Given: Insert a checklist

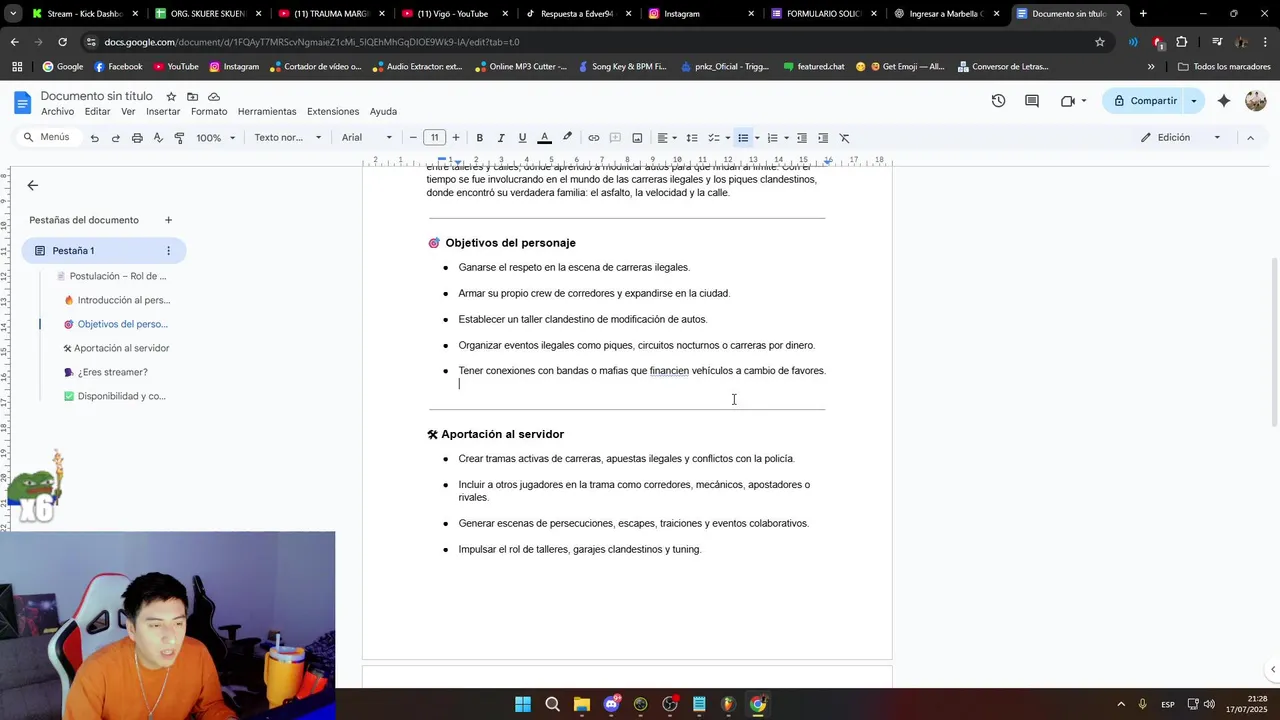Looking at the screenshot, I should click(x=714, y=138).
